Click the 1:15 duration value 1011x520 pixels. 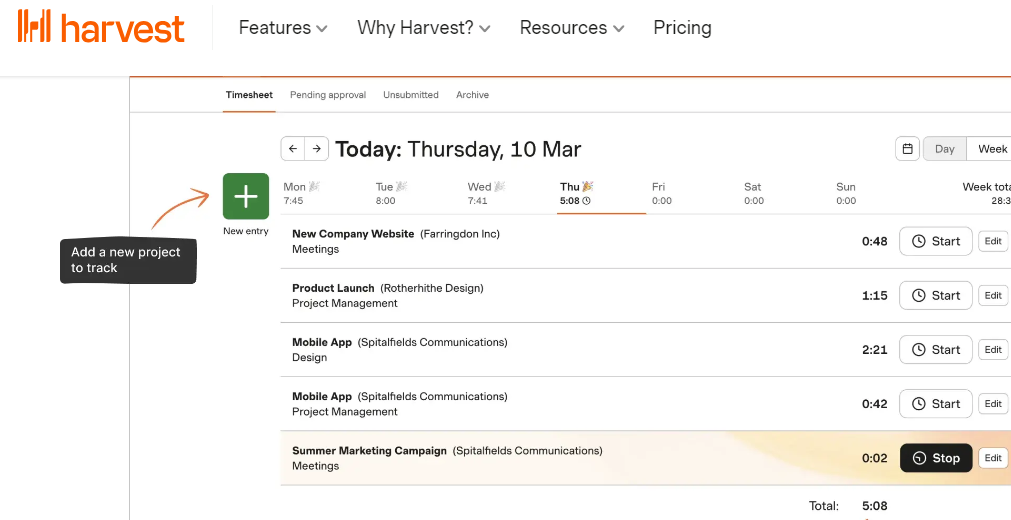(874, 295)
